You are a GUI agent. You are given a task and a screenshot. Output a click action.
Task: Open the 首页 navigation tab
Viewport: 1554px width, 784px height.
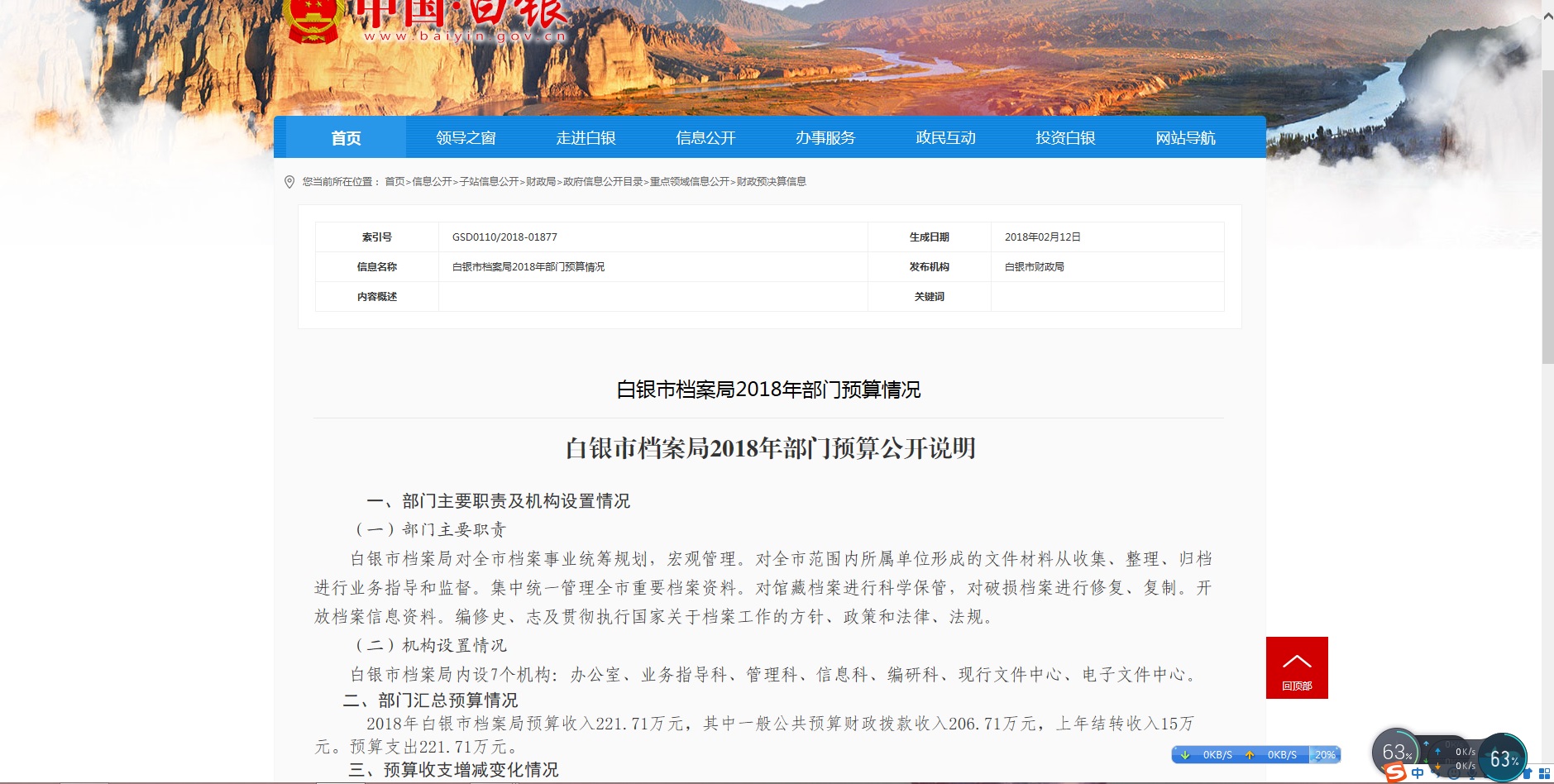(x=346, y=138)
